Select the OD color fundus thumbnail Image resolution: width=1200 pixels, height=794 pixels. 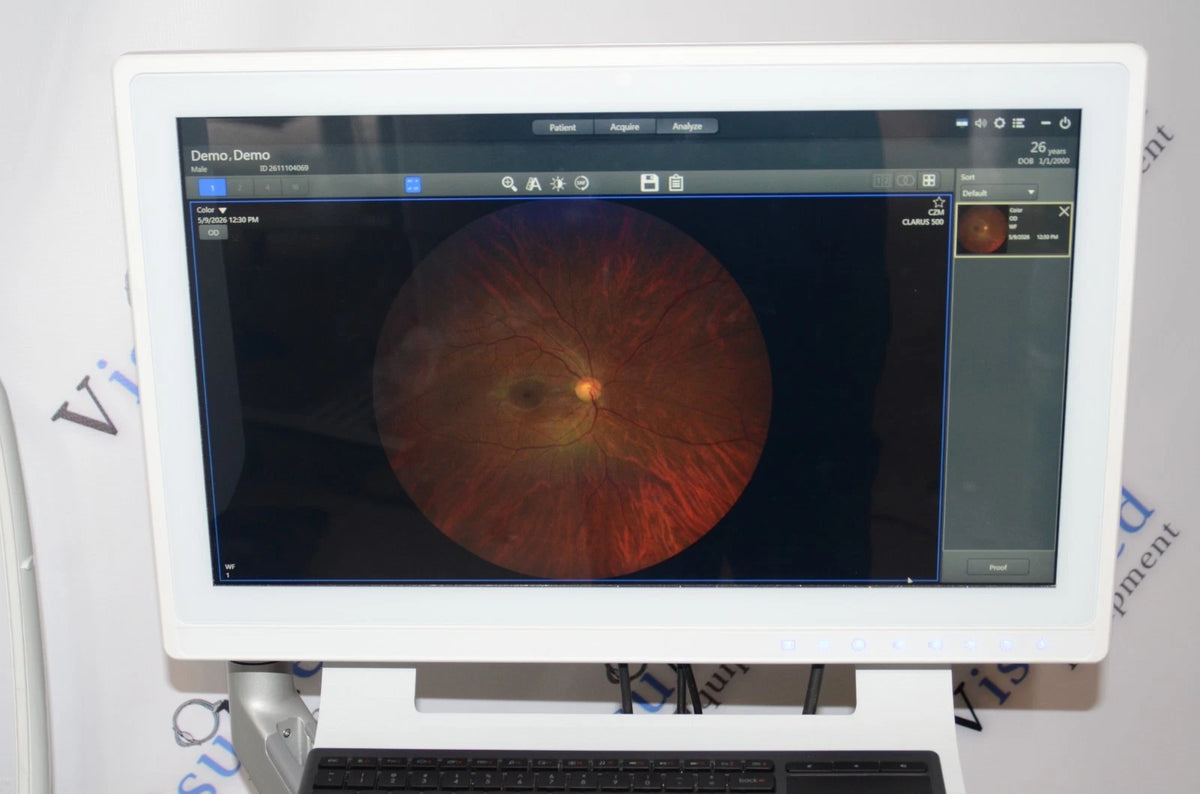(1012, 230)
